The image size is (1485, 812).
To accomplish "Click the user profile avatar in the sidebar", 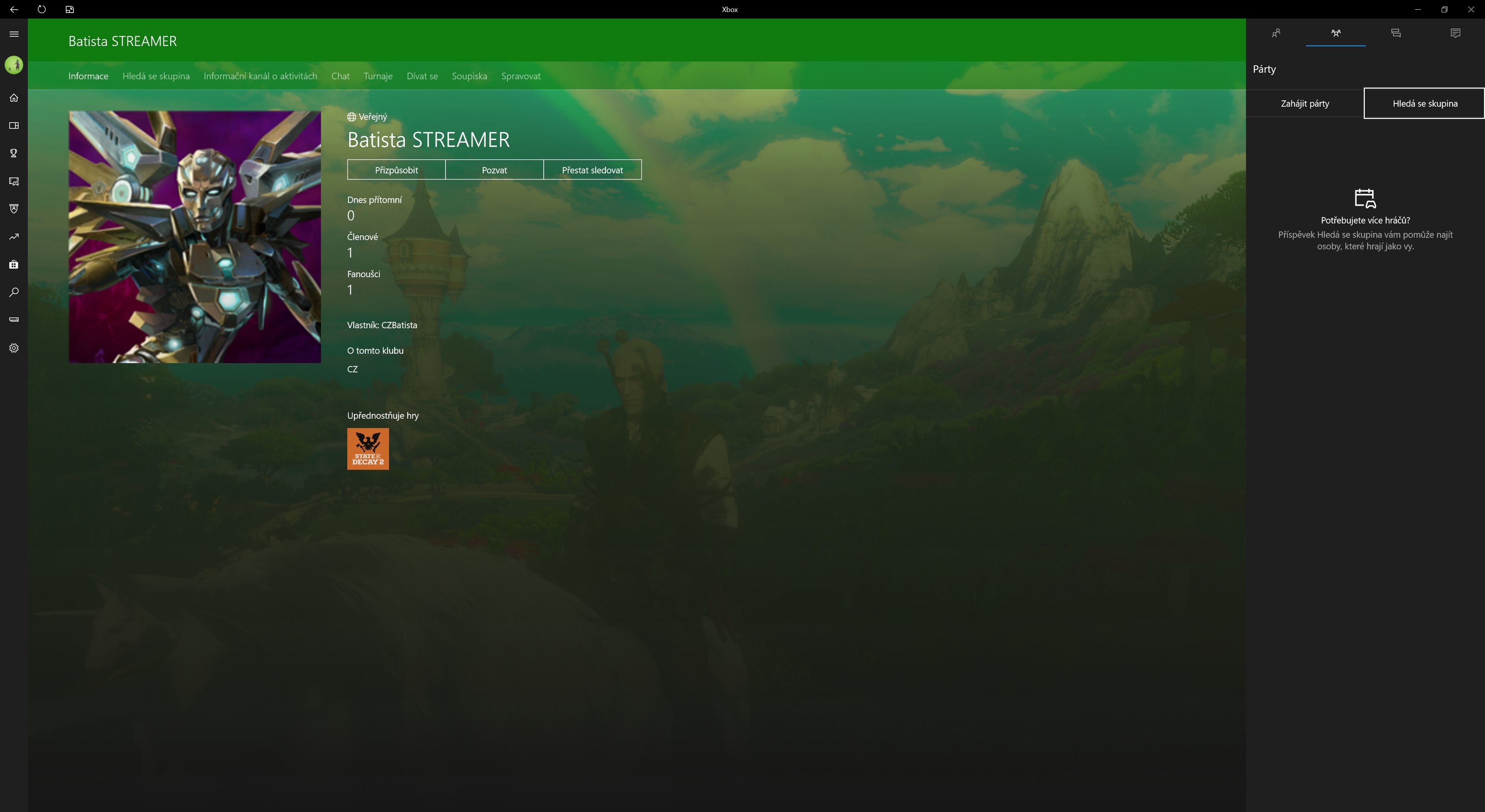I will (14, 65).
